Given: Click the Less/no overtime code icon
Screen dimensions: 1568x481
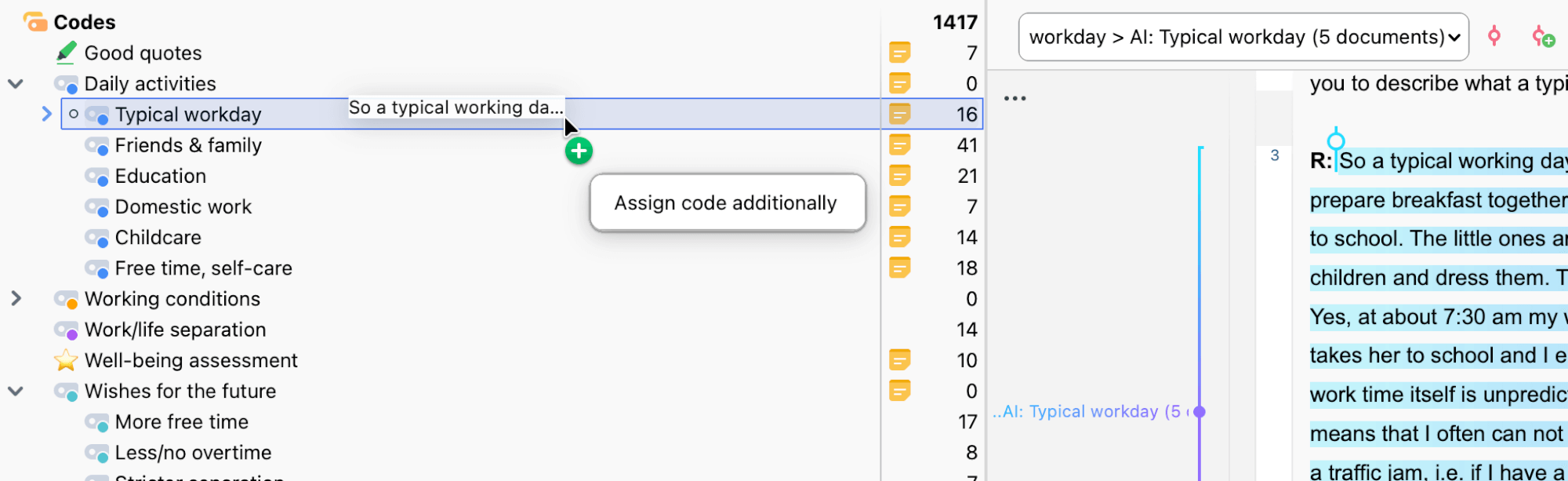Looking at the screenshot, I should pyautogui.click(x=96, y=453).
